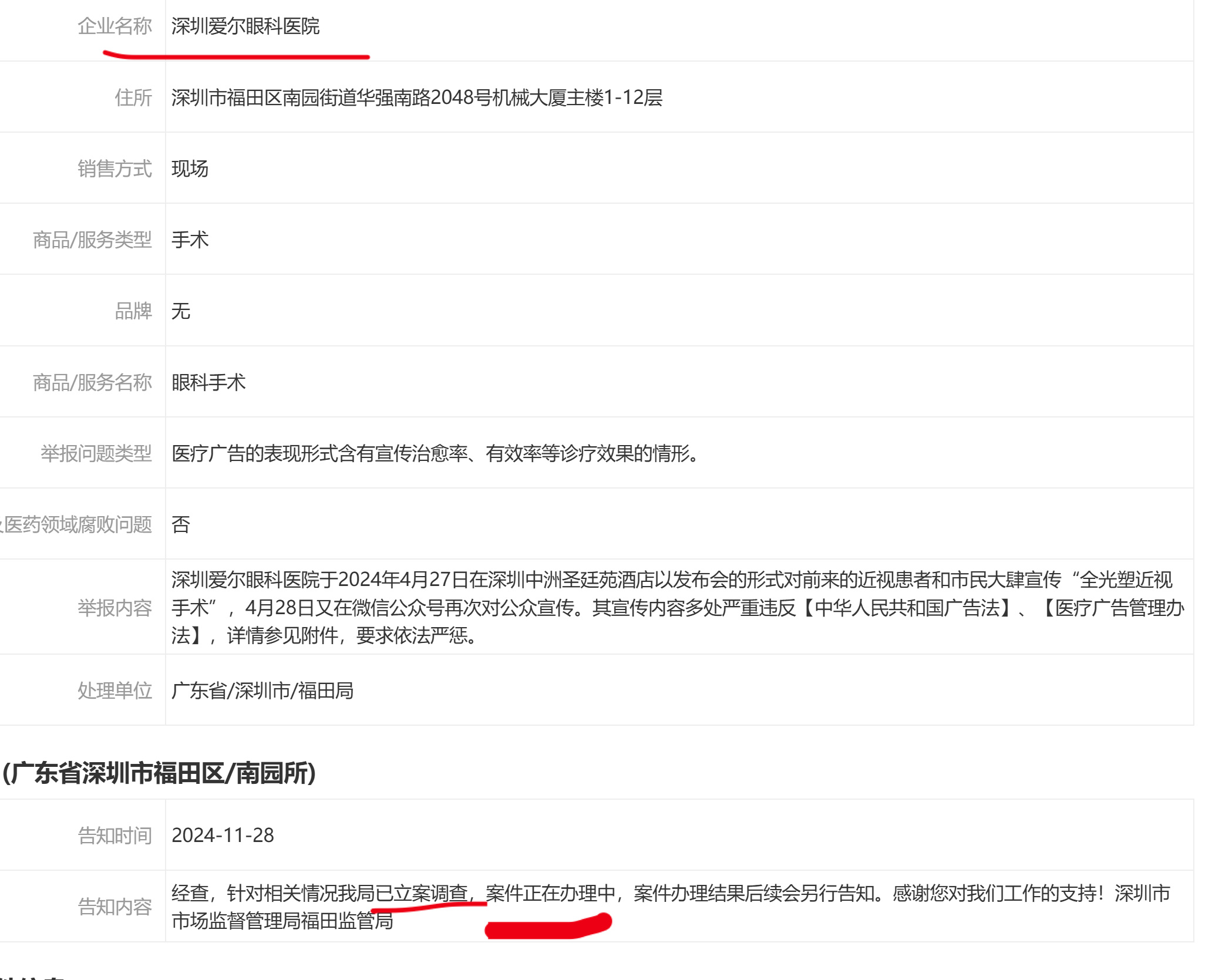
Task: Select the brand value 无
Action: (181, 311)
